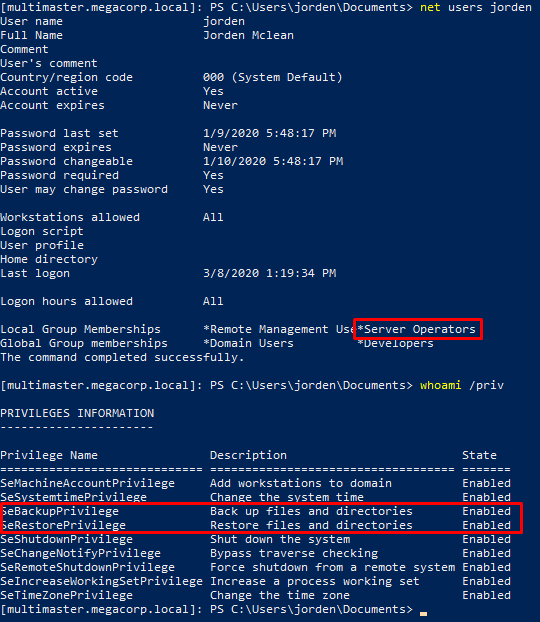The width and height of the screenshot is (540, 622).
Task: Click the SeShutdownPrivilege entry
Action: [x=67, y=539]
